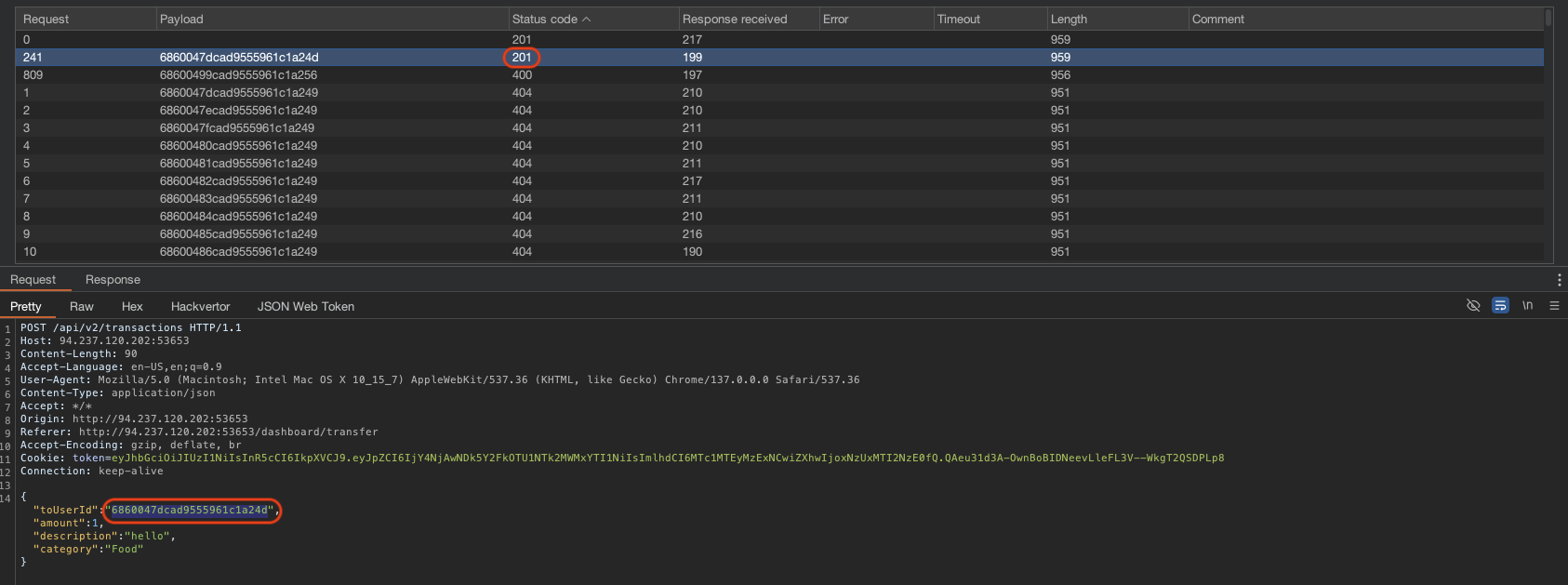
Task: Open the hamburger menu in the editor toolbar
Action: [x=1554, y=305]
